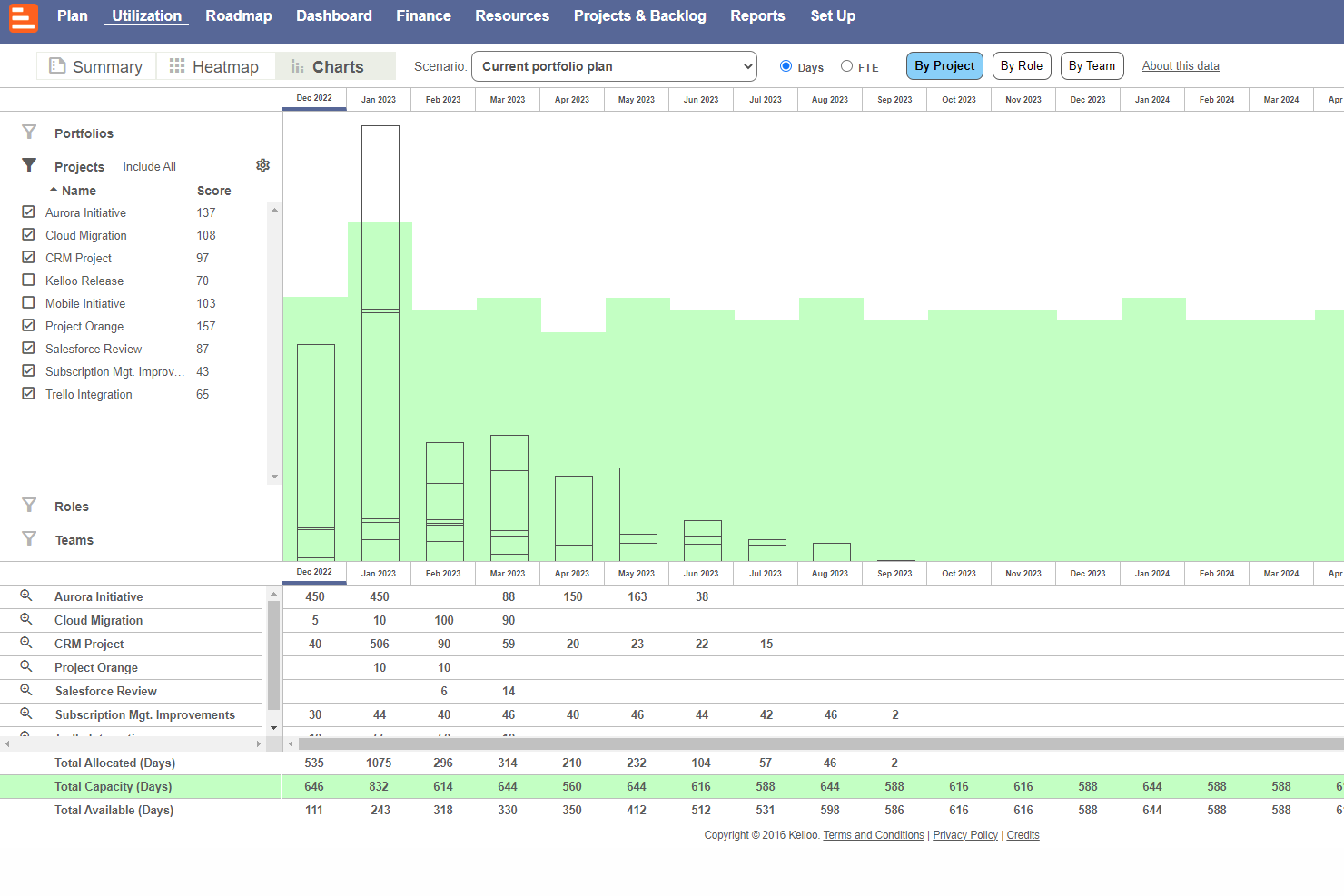Image resolution: width=1344 pixels, height=896 pixels.
Task: Click magnifier icon next to Salesforce Review
Action: pos(26,690)
